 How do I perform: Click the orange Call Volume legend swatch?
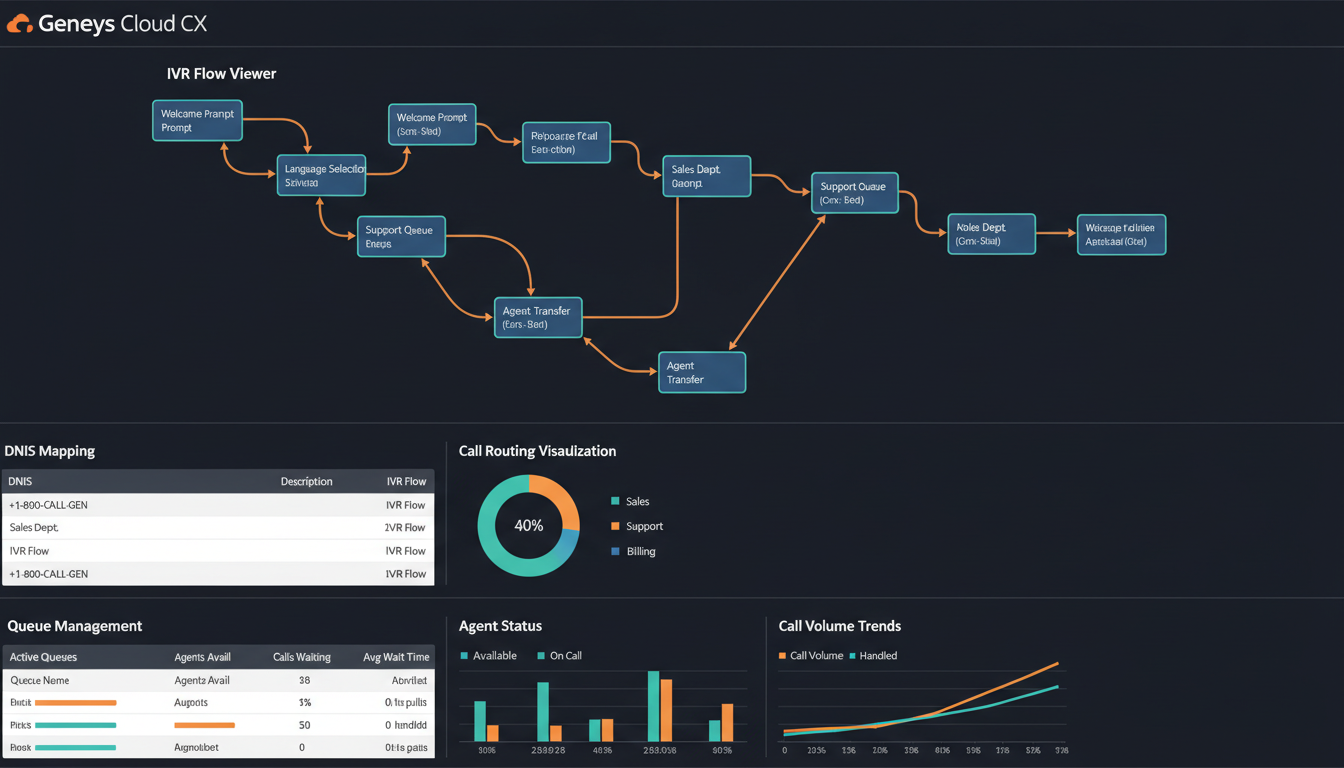click(x=782, y=656)
